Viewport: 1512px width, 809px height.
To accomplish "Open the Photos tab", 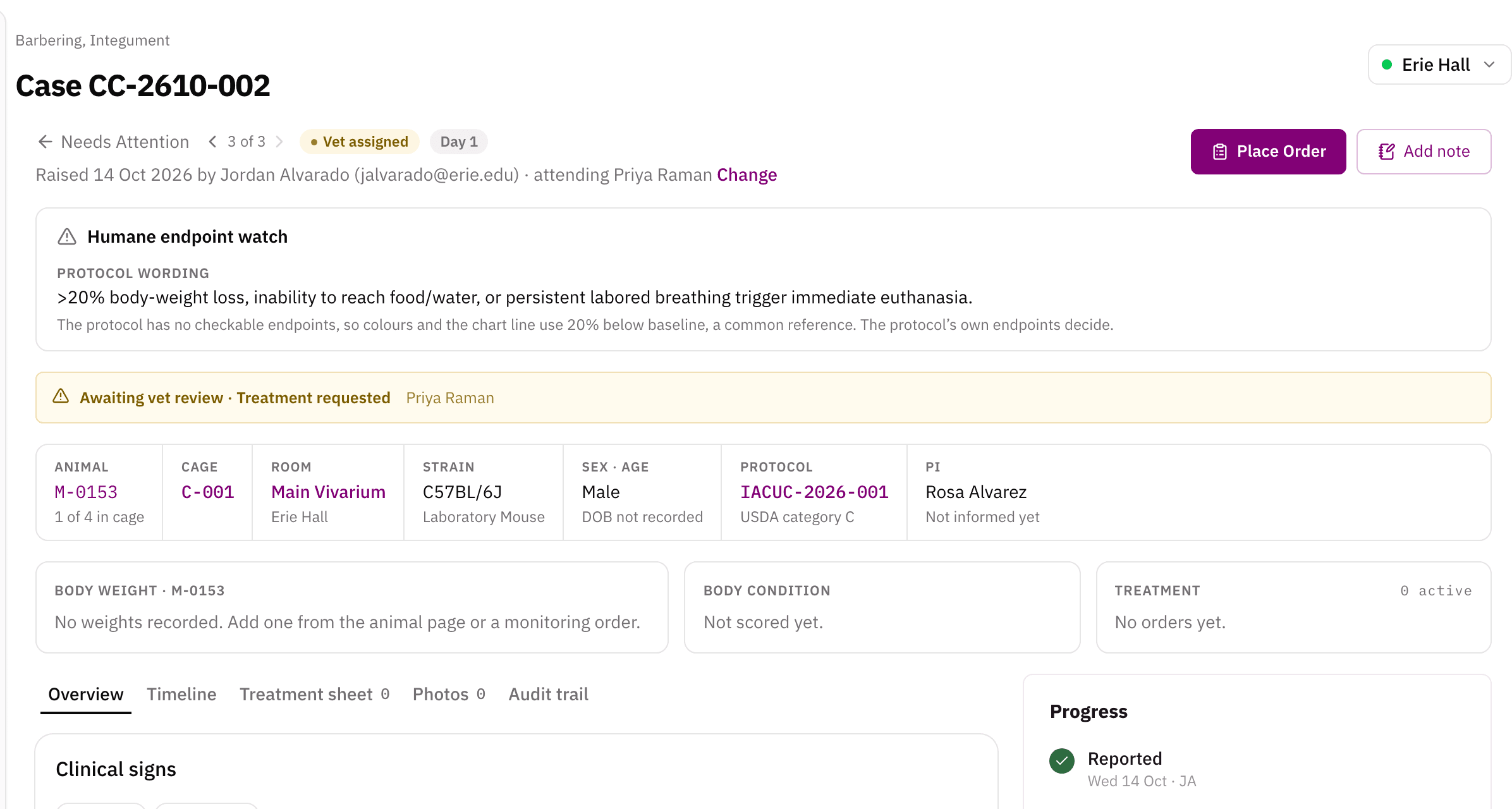I will coord(449,694).
